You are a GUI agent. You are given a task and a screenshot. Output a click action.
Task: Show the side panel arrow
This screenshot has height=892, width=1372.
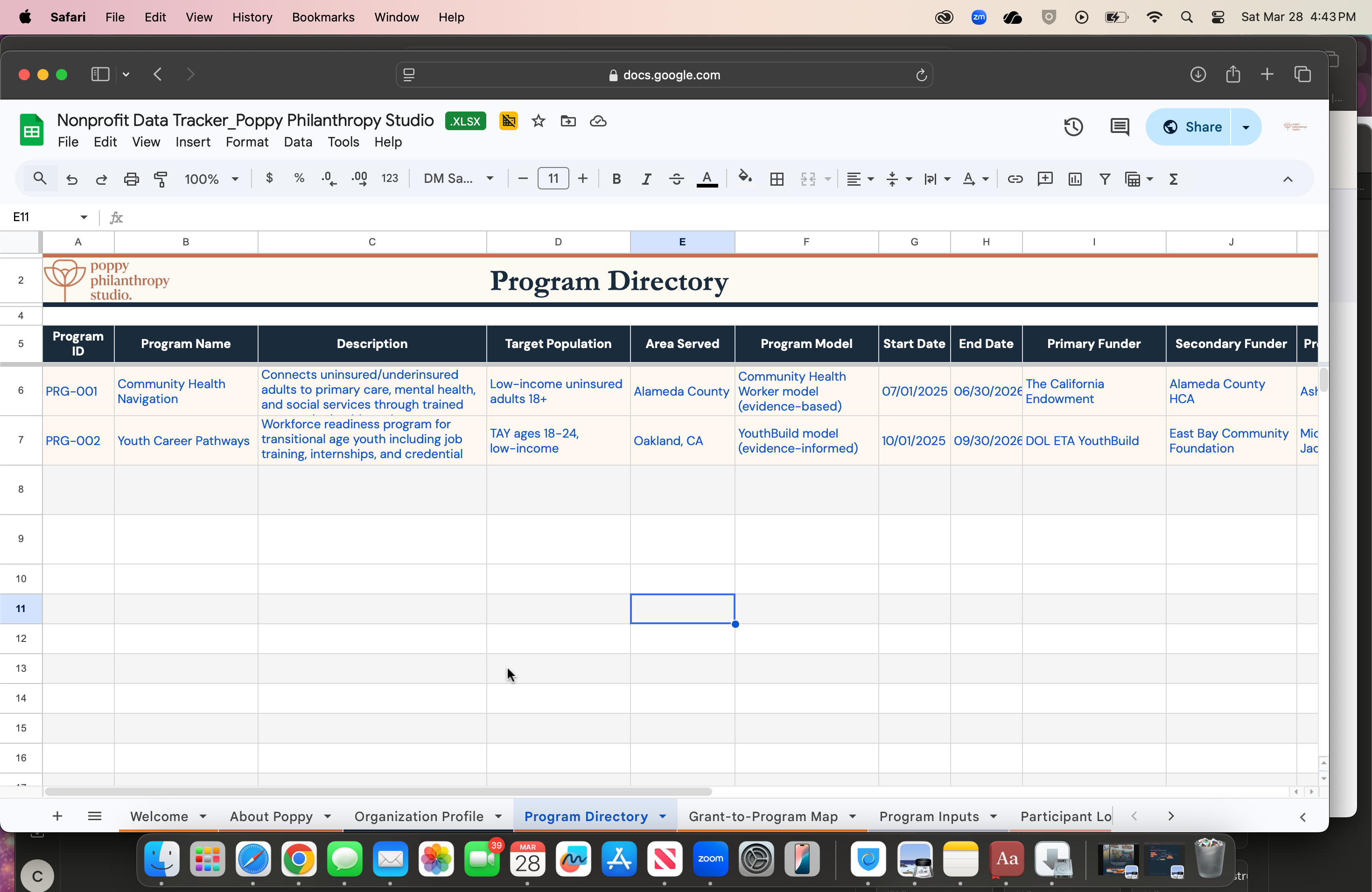(1302, 817)
